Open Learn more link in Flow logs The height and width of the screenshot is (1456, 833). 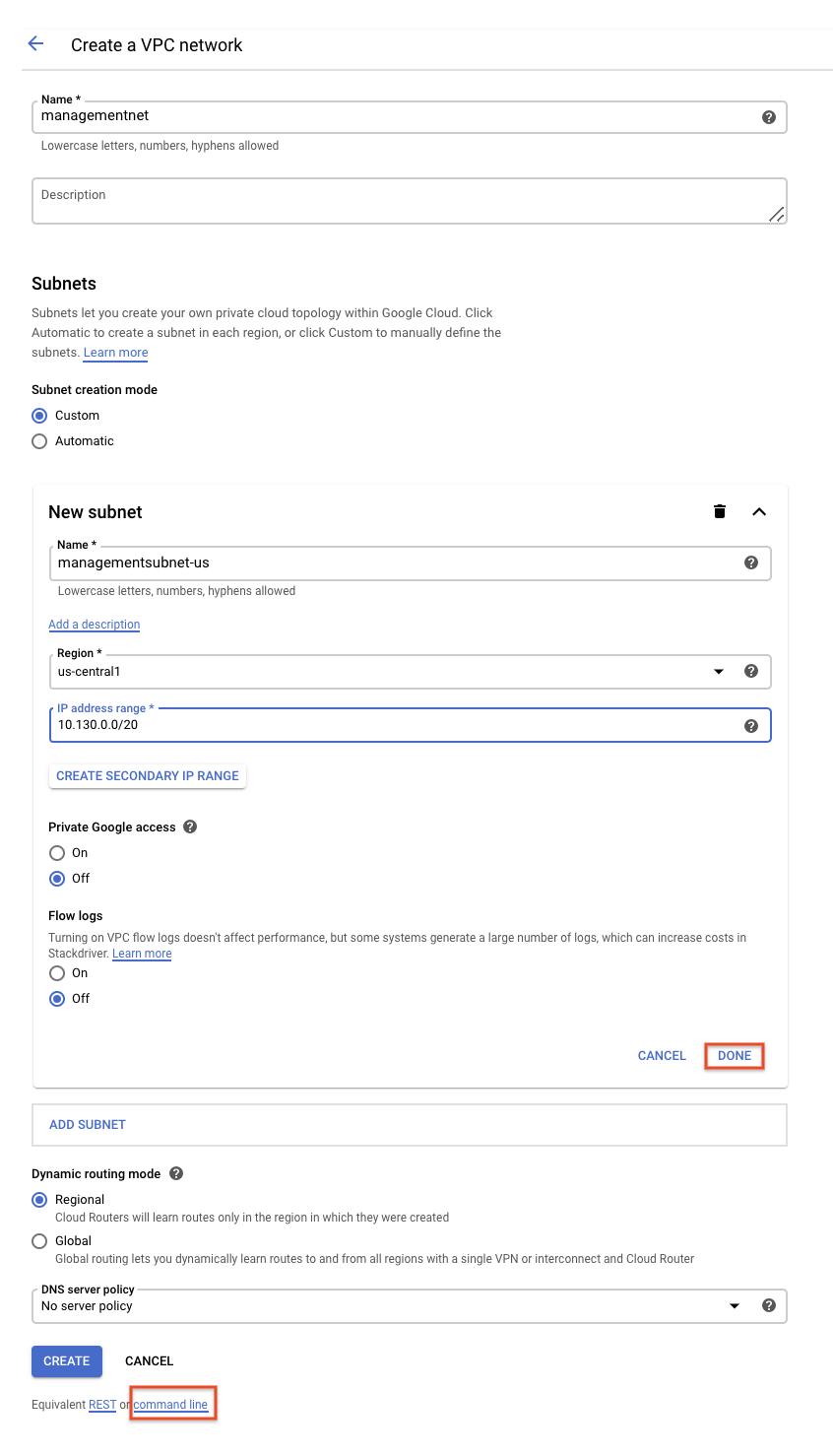coord(142,954)
